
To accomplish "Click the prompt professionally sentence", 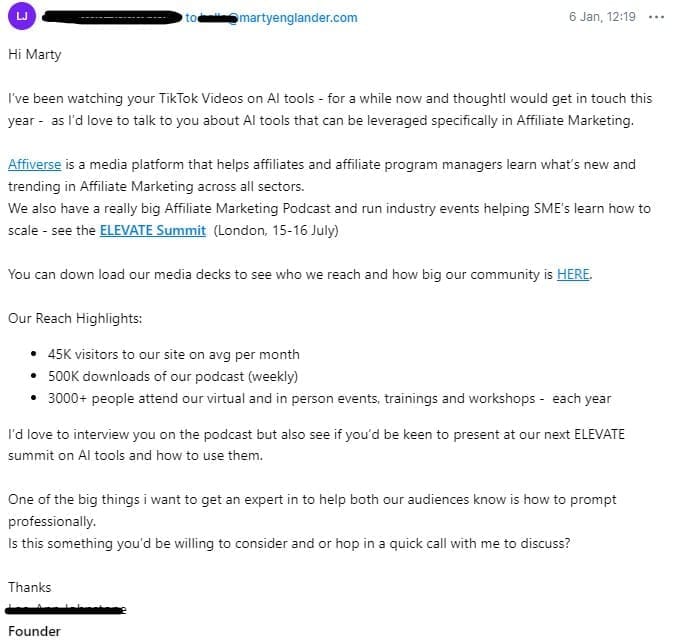I will pos(312,509).
